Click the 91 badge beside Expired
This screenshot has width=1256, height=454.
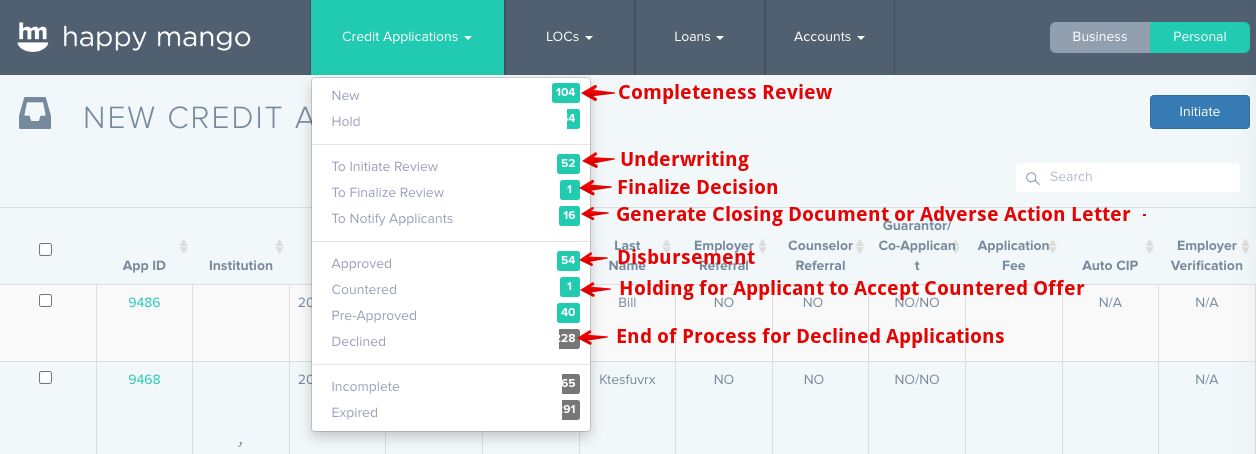[570, 410]
